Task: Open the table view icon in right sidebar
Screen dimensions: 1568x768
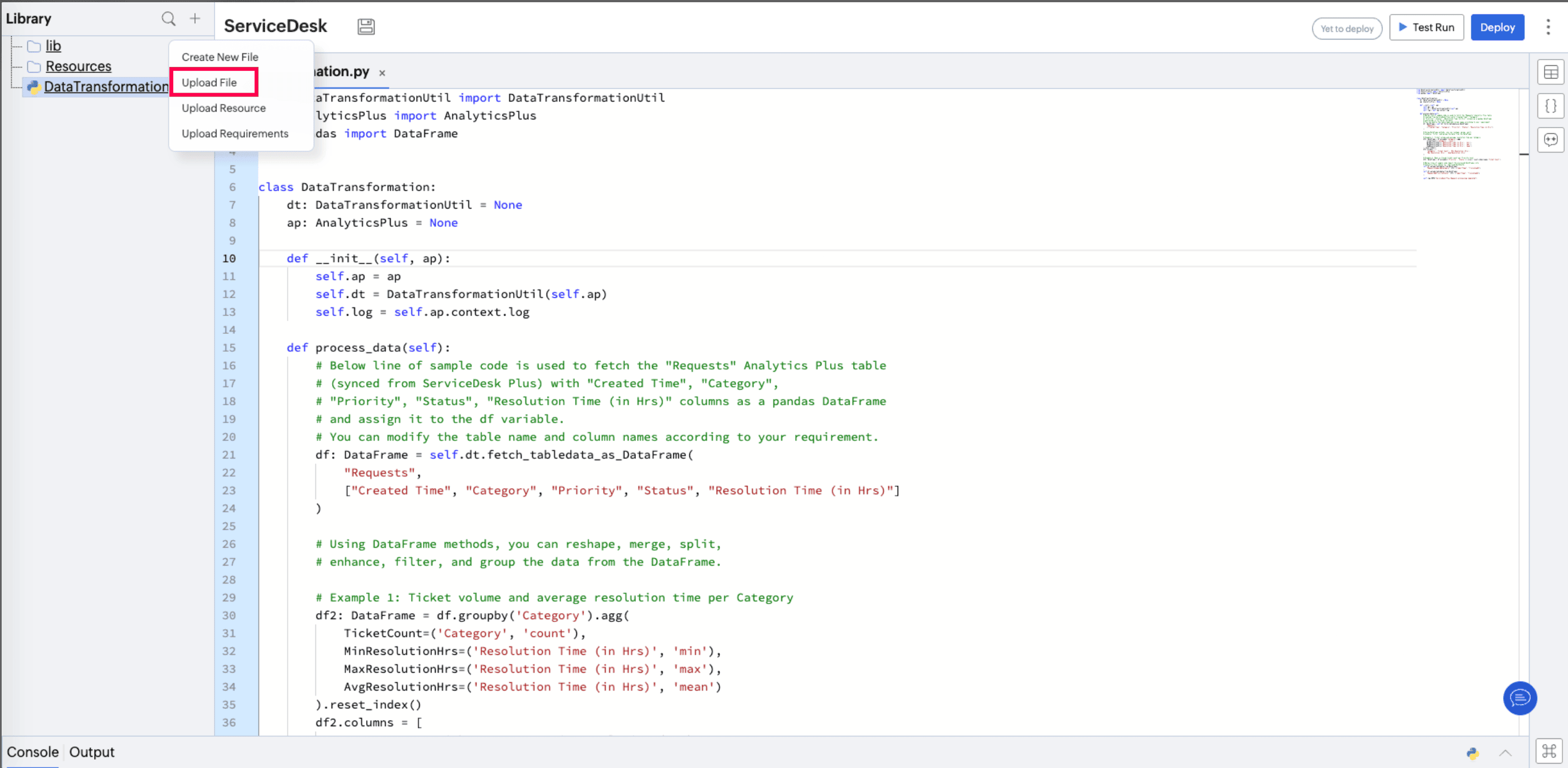Action: [x=1550, y=72]
